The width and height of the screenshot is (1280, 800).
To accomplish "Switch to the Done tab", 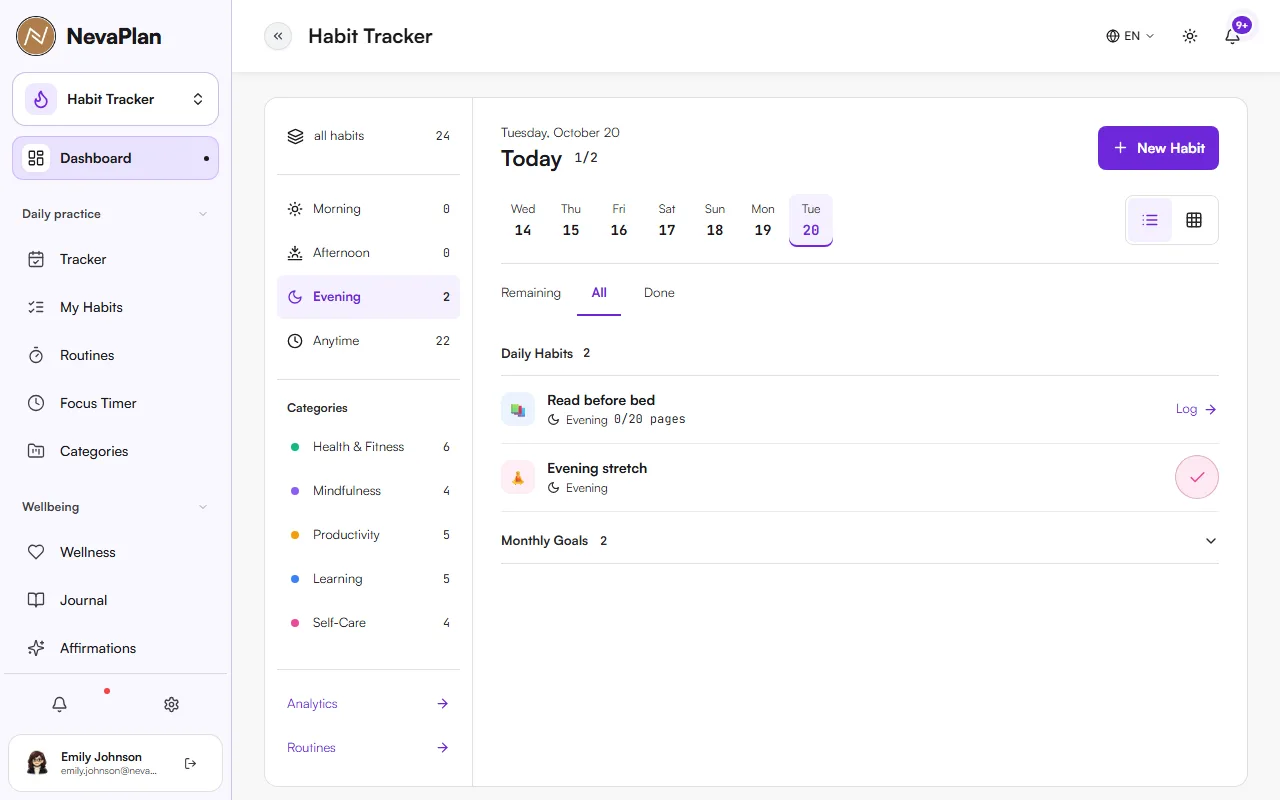I will (x=659, y=293).
